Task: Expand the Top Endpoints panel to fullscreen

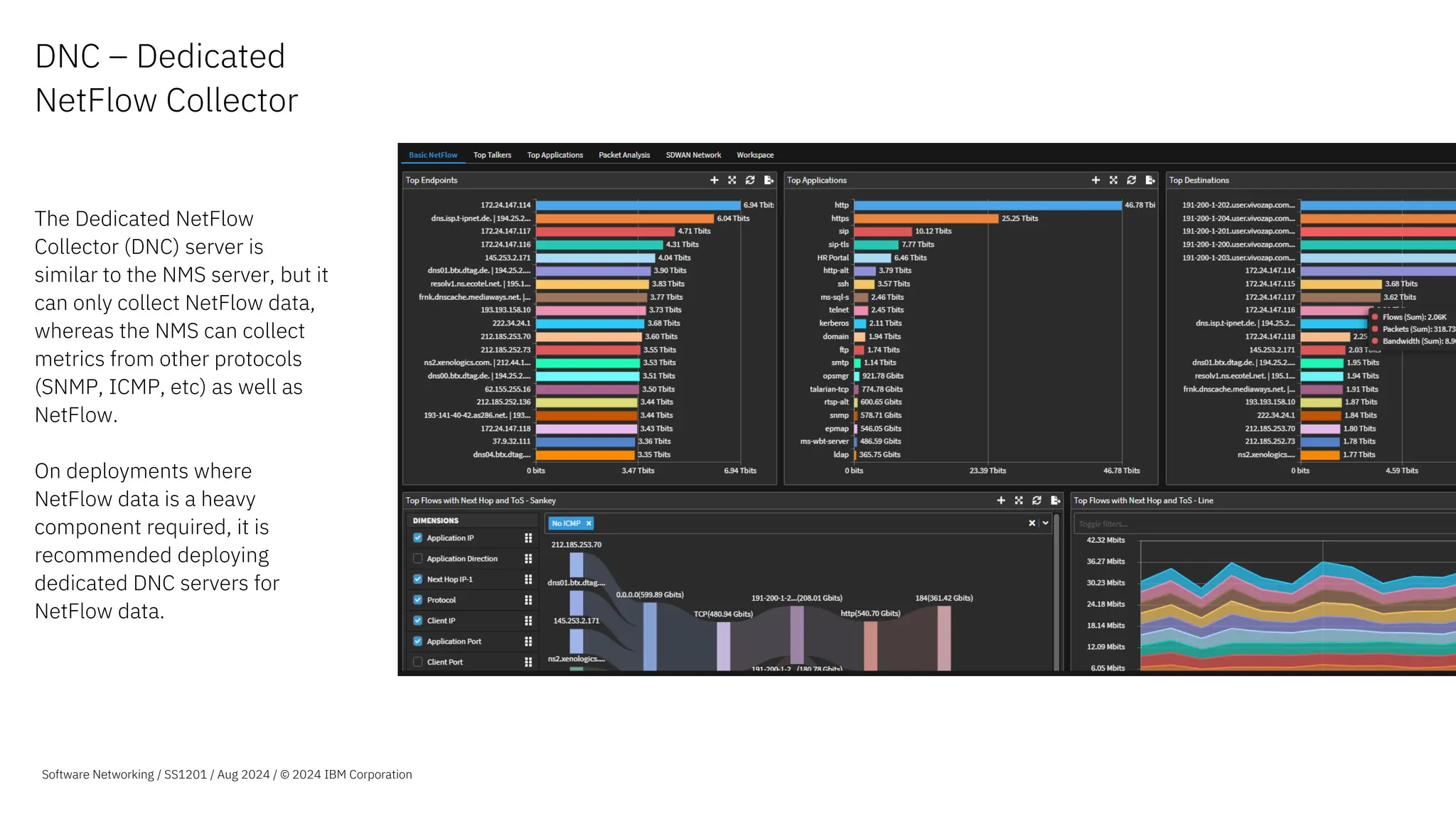Action: [x=732, y=181]
